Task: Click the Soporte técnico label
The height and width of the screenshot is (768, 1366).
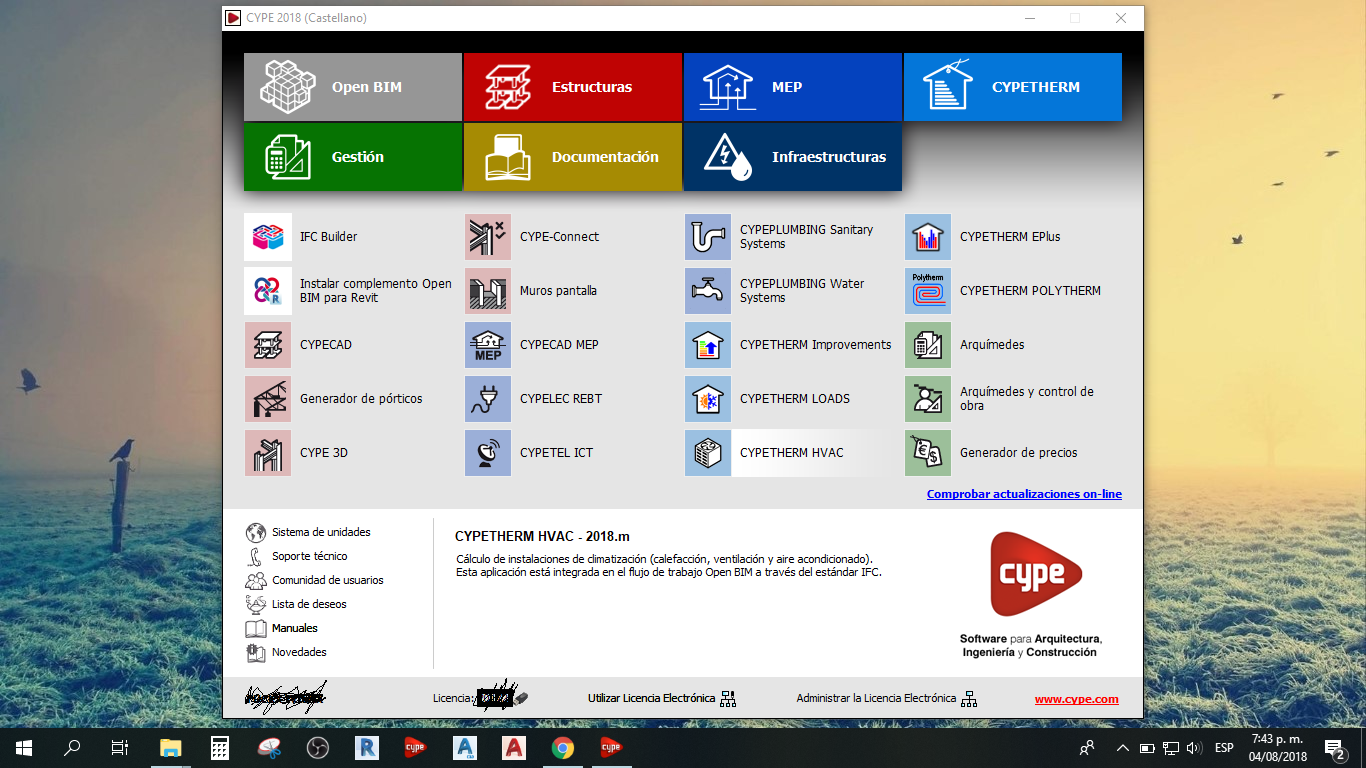Action: [x=310, y=556]
